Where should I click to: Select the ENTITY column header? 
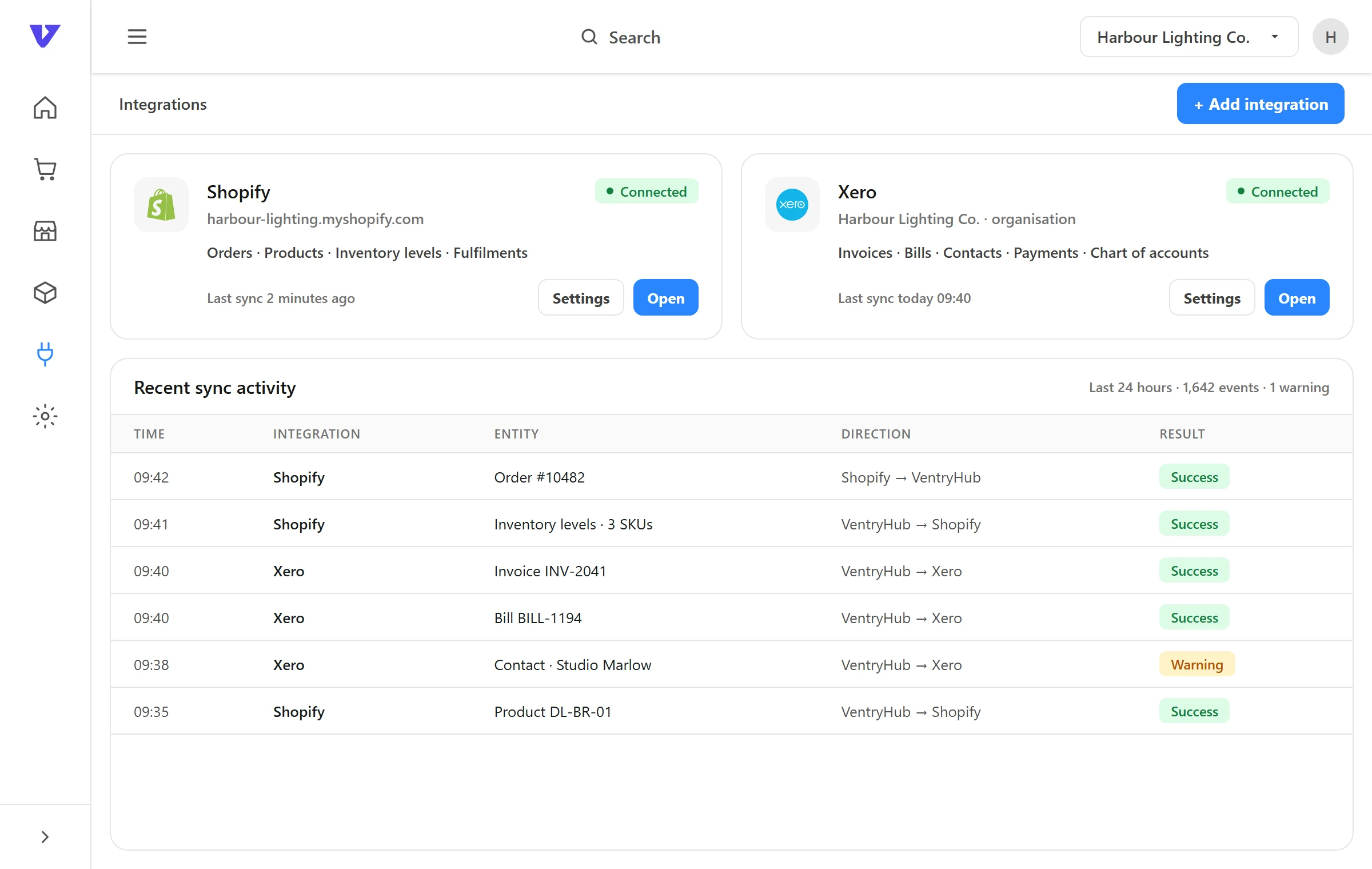coord(516,434)
